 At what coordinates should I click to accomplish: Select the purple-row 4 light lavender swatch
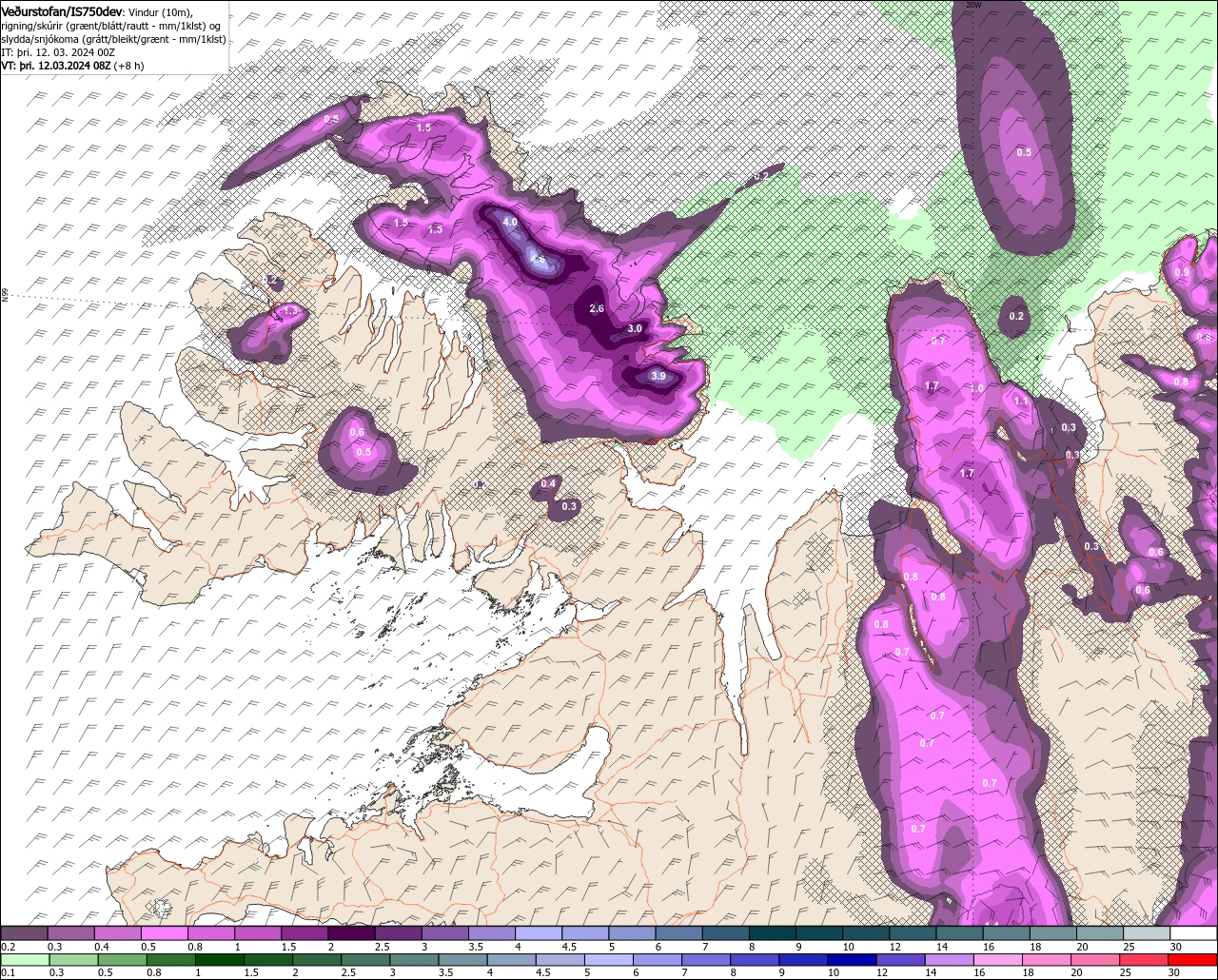tap(540, 932)
